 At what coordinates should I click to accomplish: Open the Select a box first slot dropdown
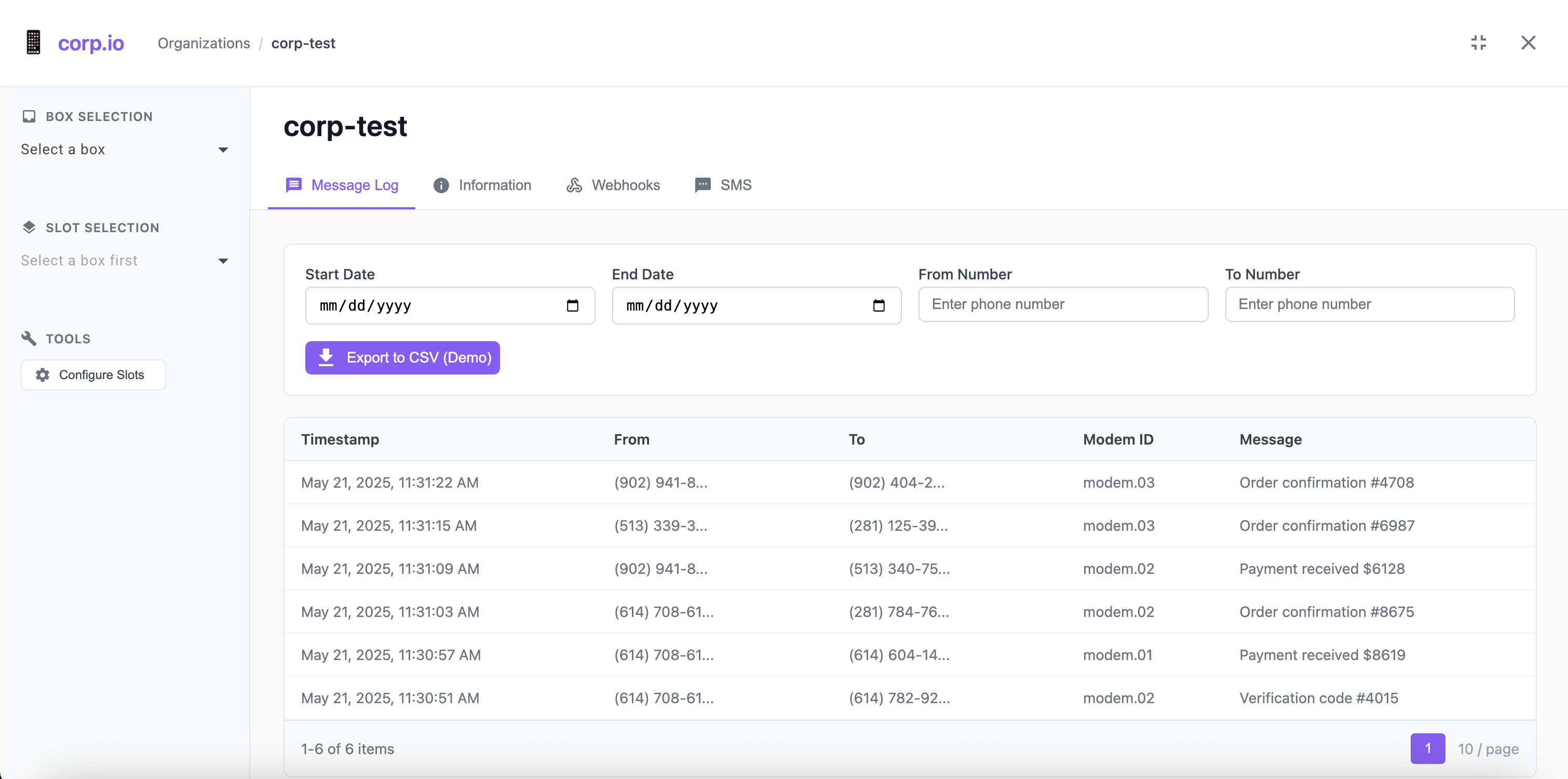125,260
